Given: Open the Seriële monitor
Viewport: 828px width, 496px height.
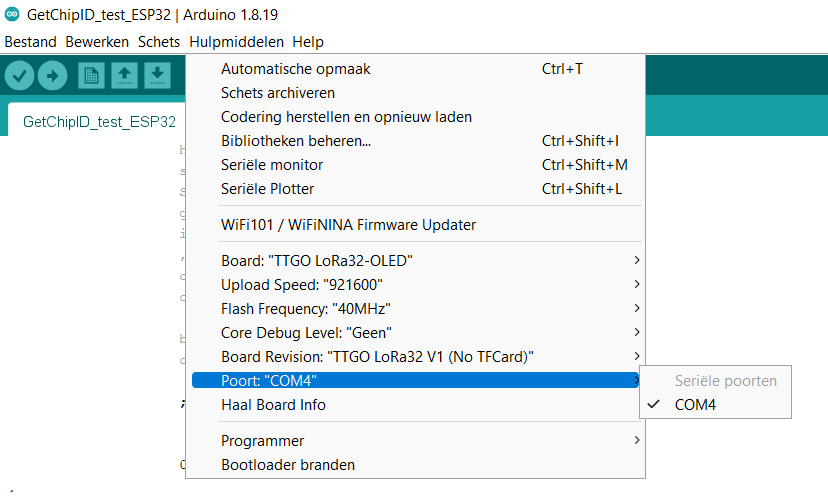Looking at the screenshot, I should 416,165.
